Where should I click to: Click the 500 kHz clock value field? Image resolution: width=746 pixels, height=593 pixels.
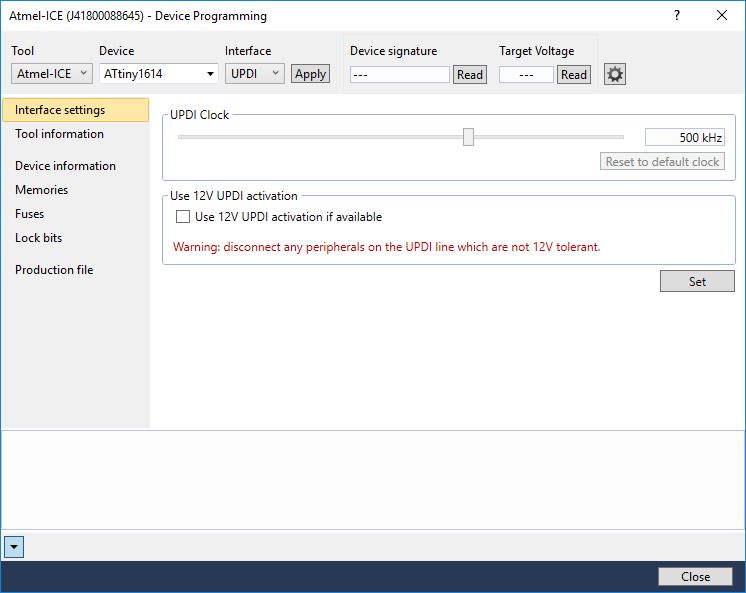(x=685, y=137)
